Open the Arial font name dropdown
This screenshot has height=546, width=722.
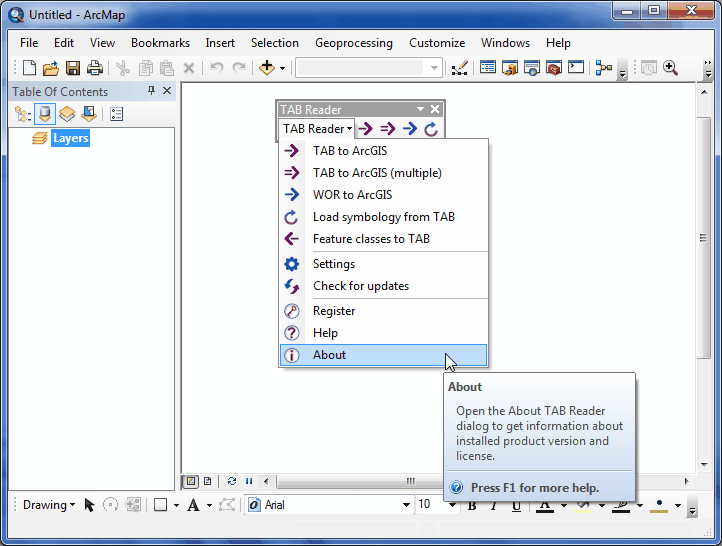click(406, 505)
